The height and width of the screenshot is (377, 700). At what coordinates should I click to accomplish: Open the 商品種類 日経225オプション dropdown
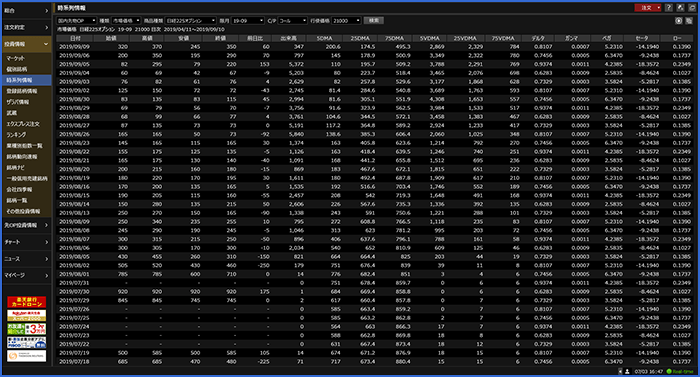(191, 21)
